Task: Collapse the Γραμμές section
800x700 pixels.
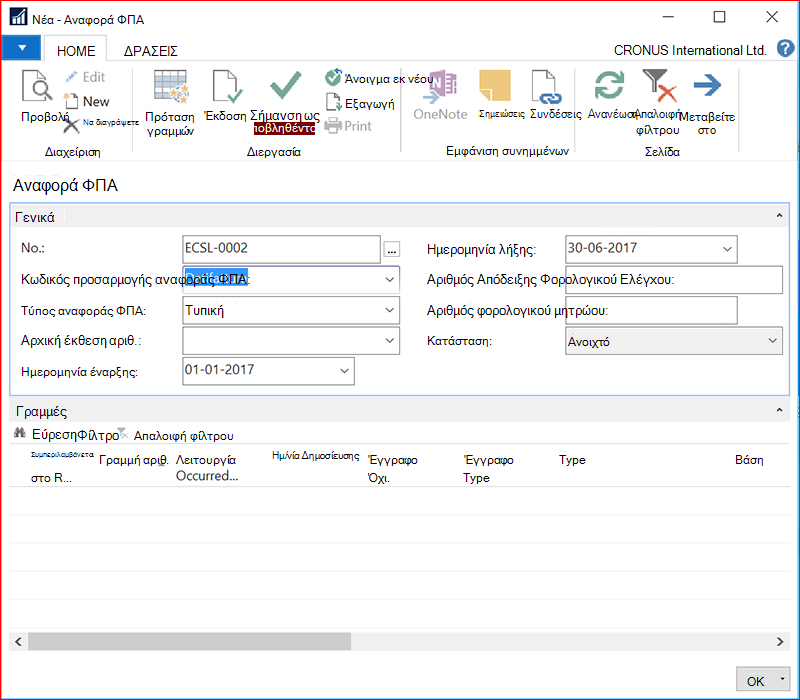Action: tap(779, 410)
